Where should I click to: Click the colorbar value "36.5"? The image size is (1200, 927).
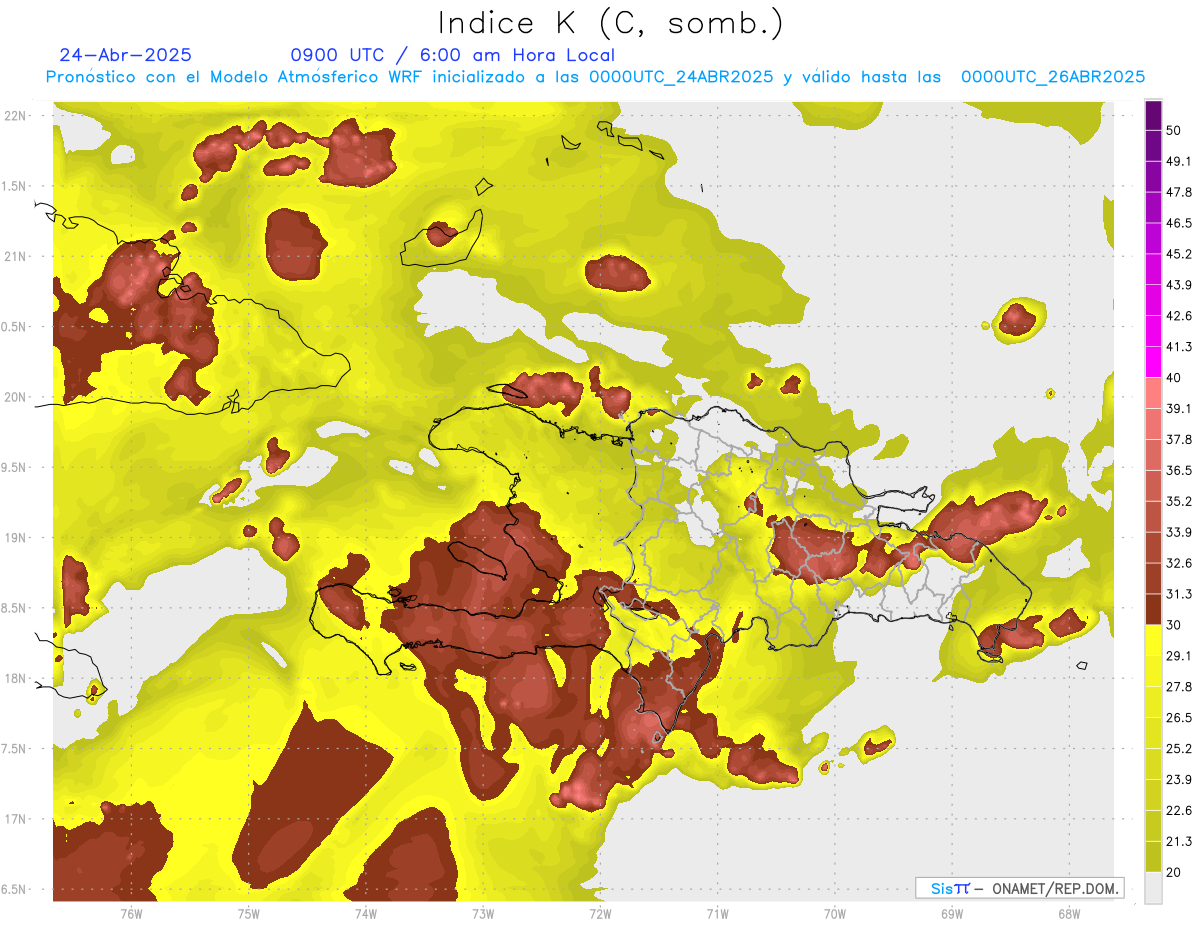point(1179,470)
